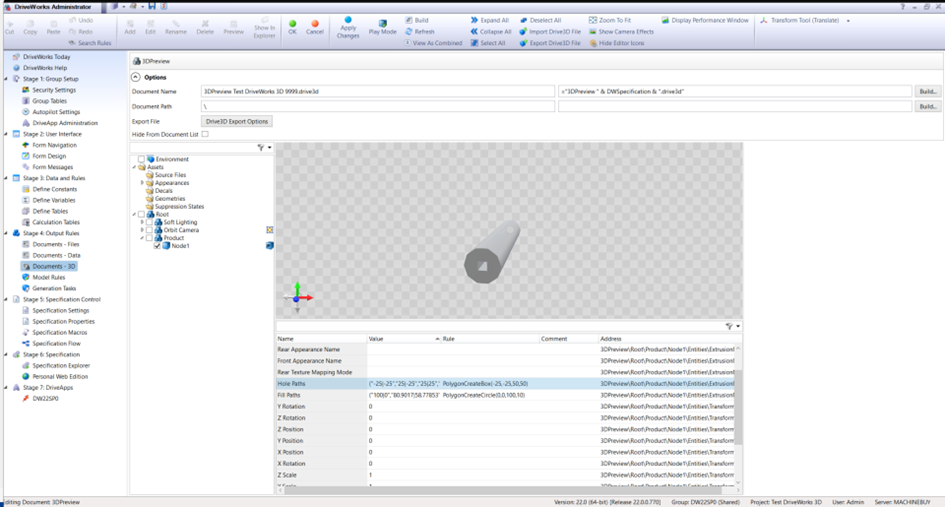Viewport: 945px width, 507px height.
Task: Click Show Camera Effects
Action: click(621, 31)
